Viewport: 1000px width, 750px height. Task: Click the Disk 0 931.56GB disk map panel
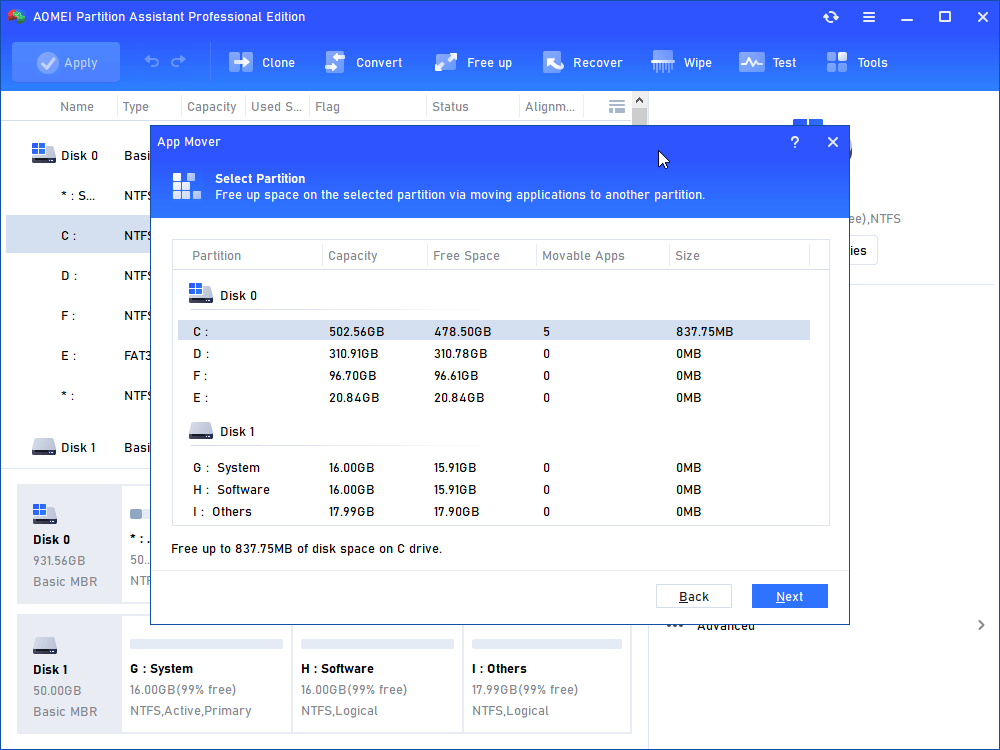click(69, 543)
